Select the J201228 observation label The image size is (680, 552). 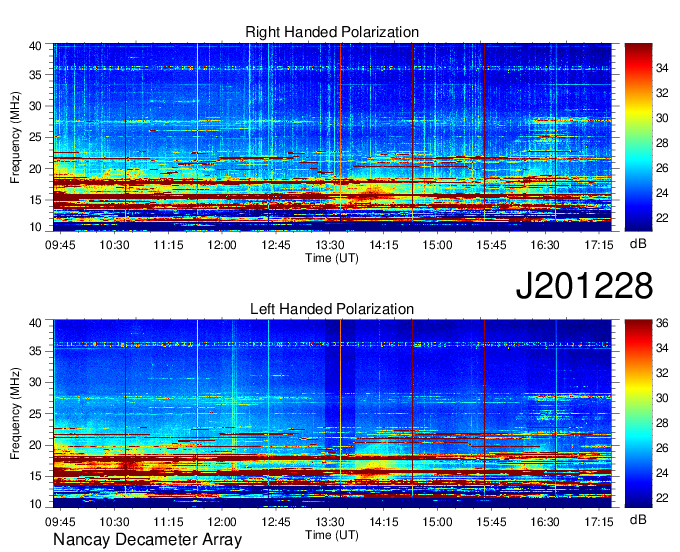(584, 285)
